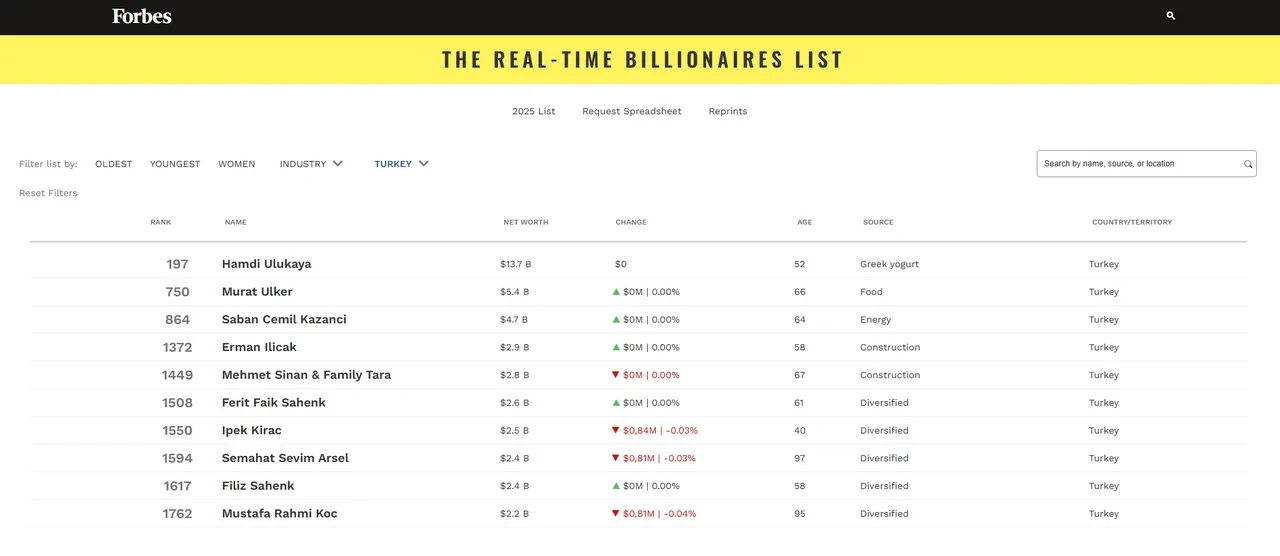Filter list by Youngest
The width and height of the screenshot is (1280, 556).
click(x=175, y=164)
